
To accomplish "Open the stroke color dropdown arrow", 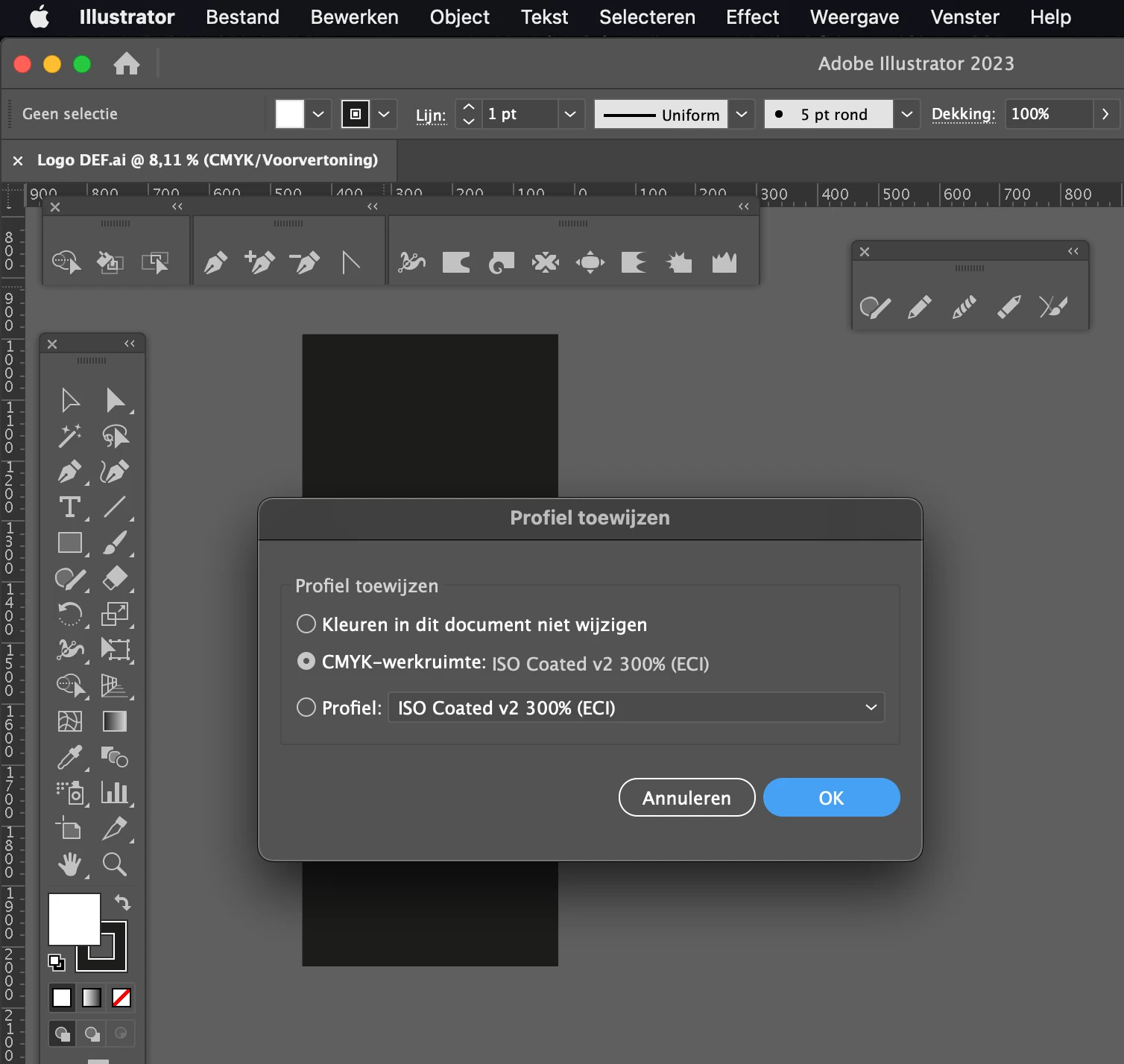I will [x=384, y=114].
